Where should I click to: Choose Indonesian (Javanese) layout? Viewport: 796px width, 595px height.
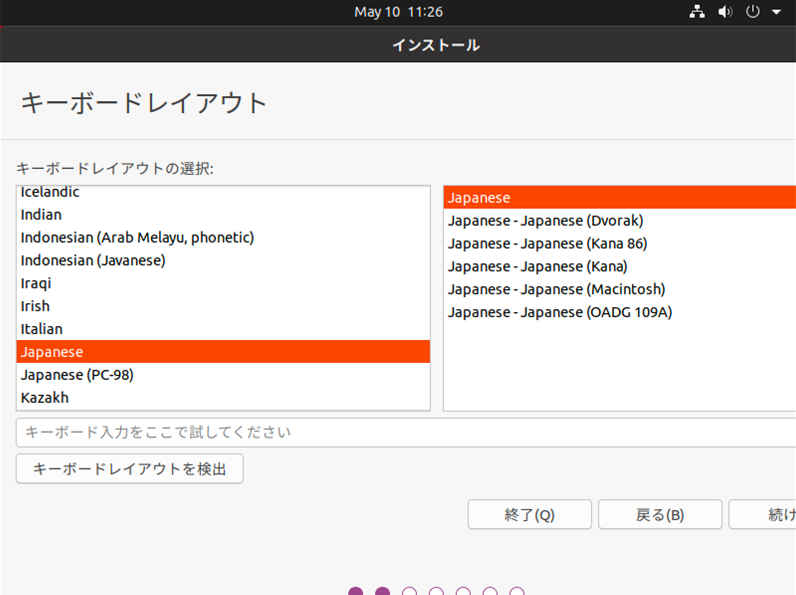pyautogui.click(x=93, y=260)
